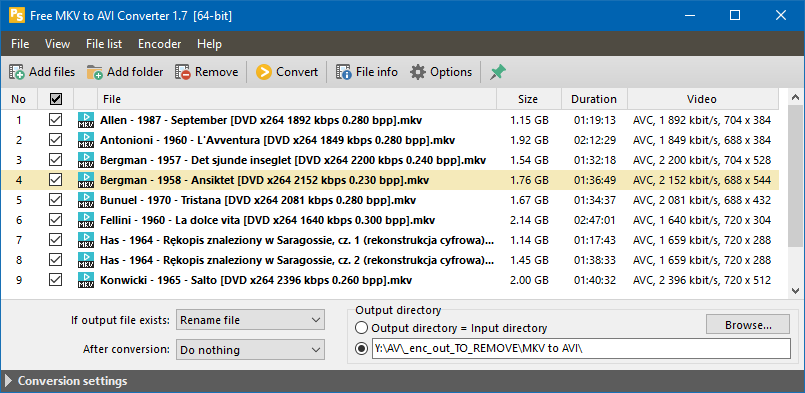
Task: Click the Browse... button
Action: pyautogui.click(x=748, y=325)
